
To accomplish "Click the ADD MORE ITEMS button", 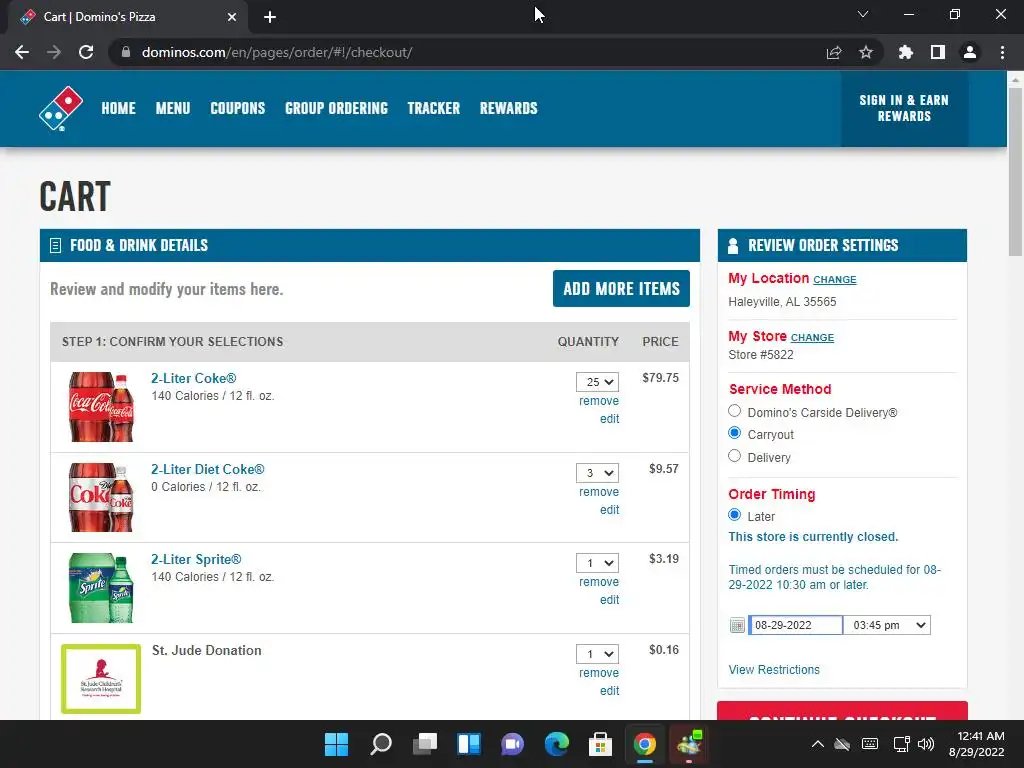I will tap(621, 289).
